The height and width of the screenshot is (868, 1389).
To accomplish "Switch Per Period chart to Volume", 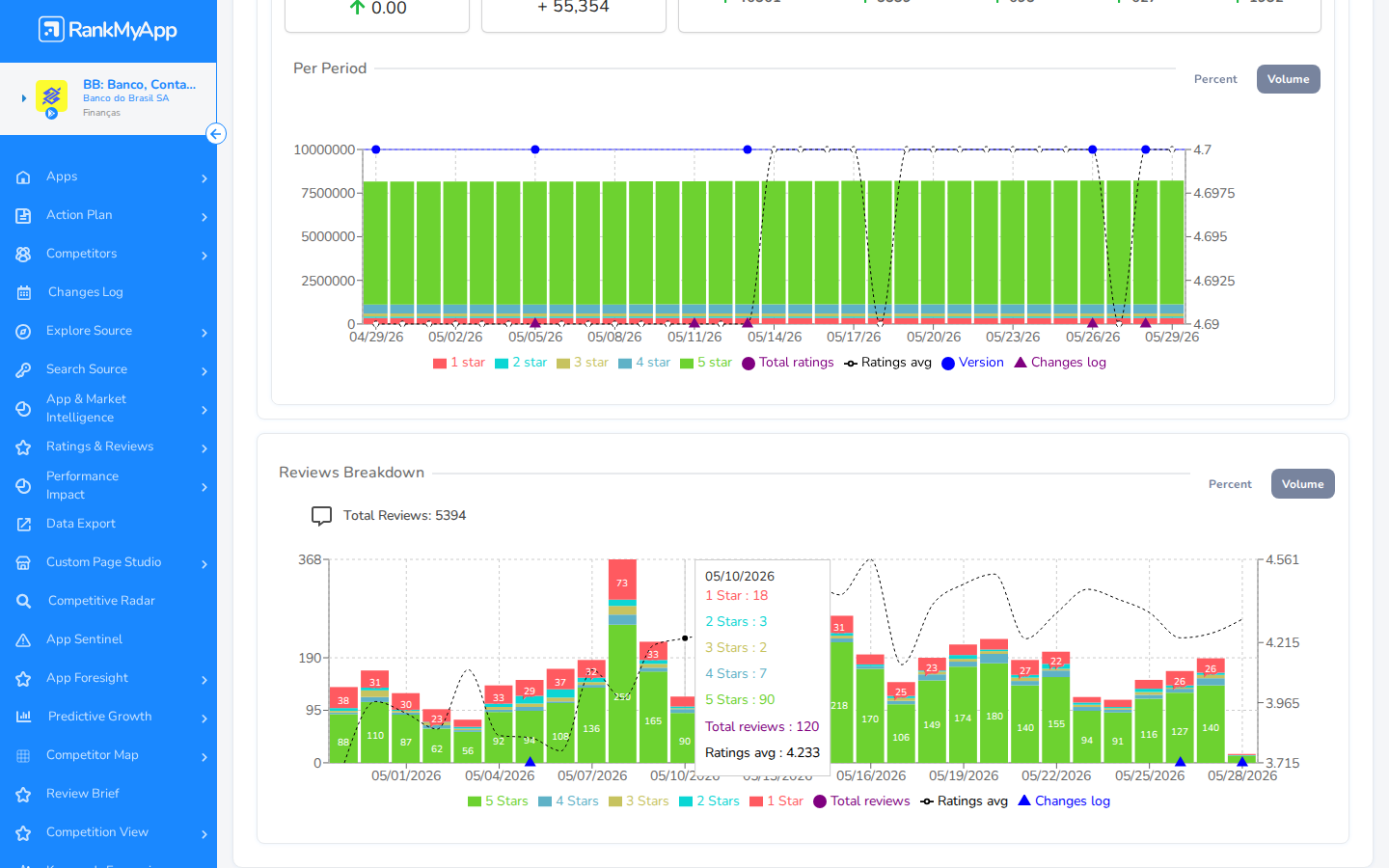I will pos(1288,79).
